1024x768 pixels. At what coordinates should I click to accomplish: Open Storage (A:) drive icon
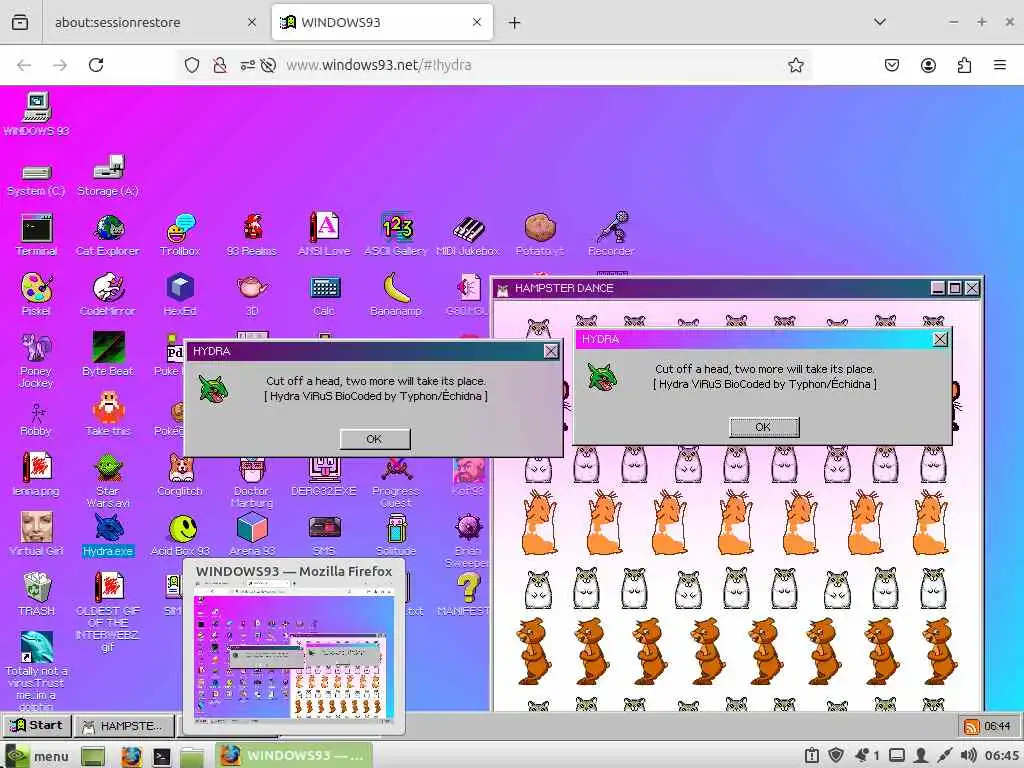click(x=108, y=175)
